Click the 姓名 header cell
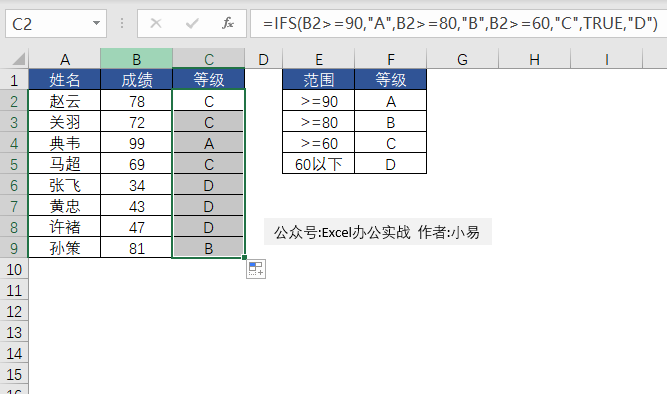Viewport: 667px width, 394px height. 65,80
